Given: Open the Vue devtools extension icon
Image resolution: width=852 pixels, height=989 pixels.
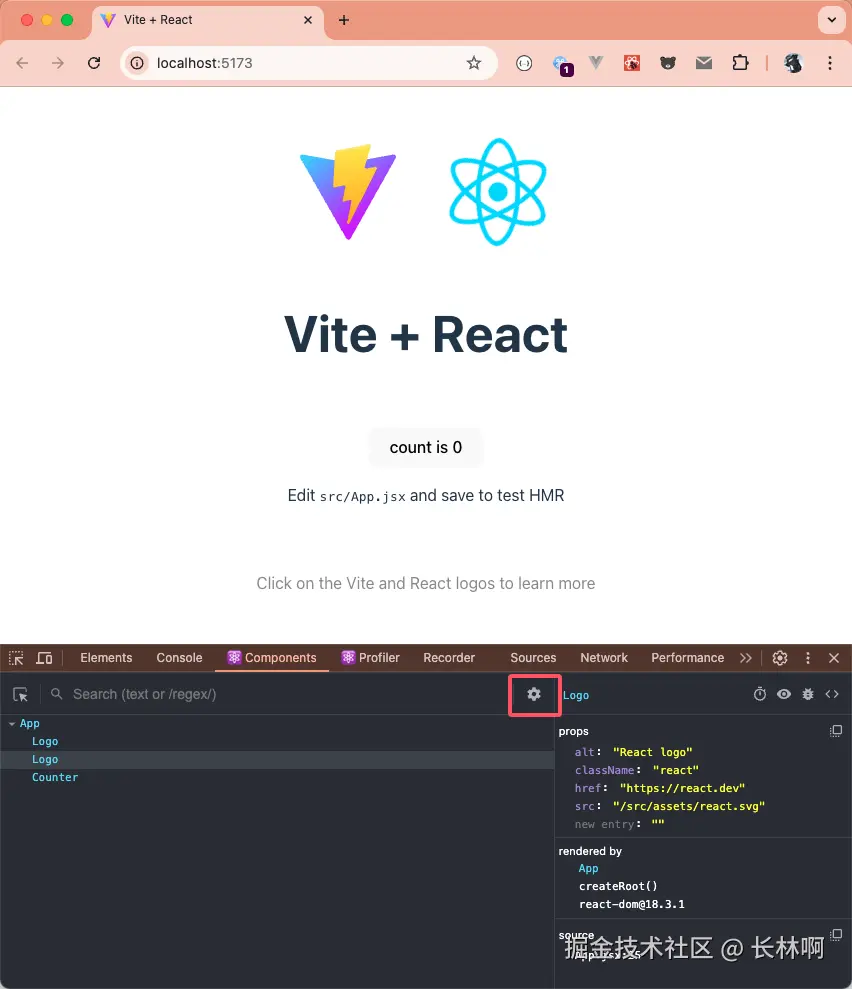Looking at the screenshot, I should 596,63.
